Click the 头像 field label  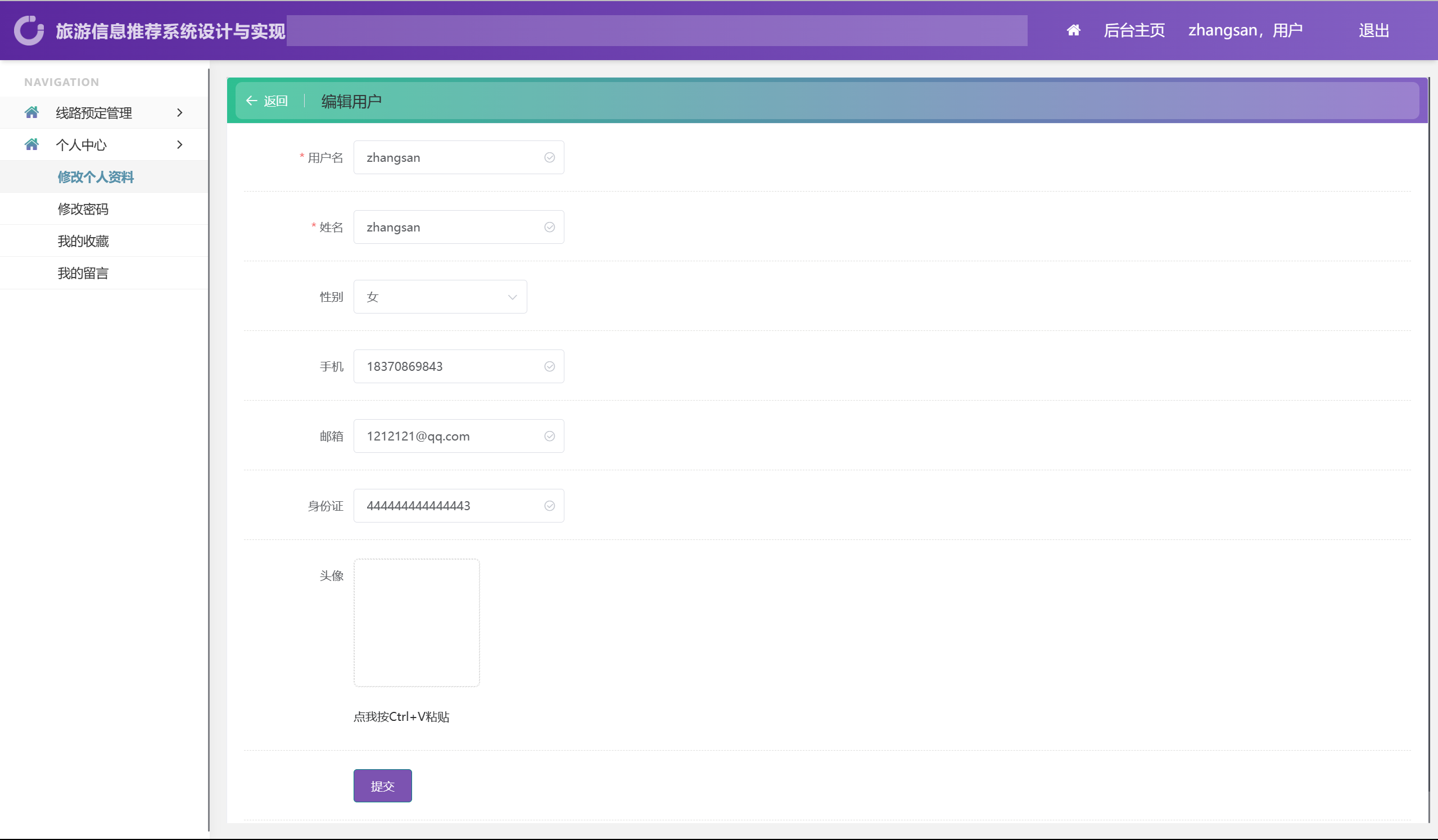(x=332, y=575)
